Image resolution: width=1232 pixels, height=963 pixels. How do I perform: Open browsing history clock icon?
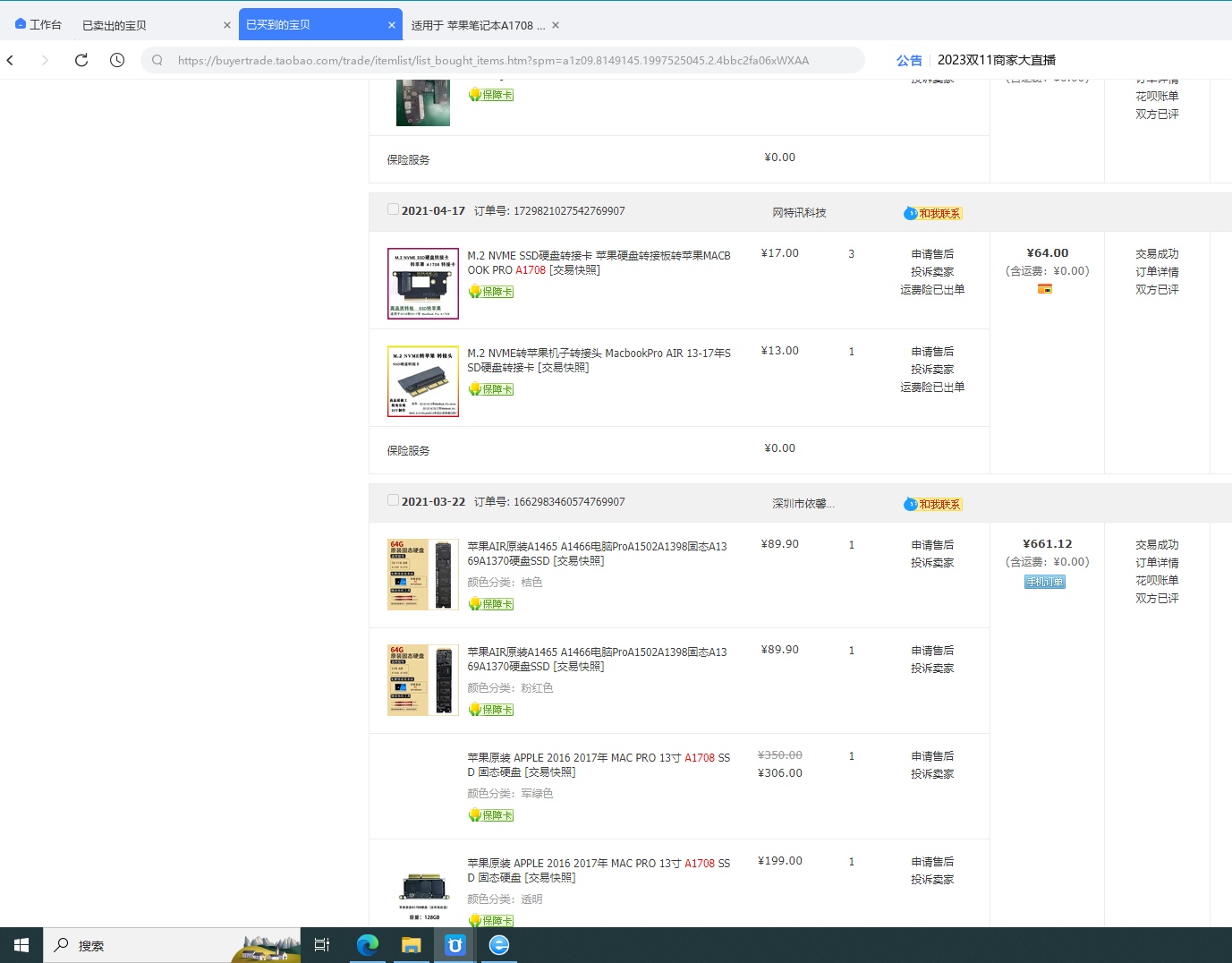coord(117,60)
